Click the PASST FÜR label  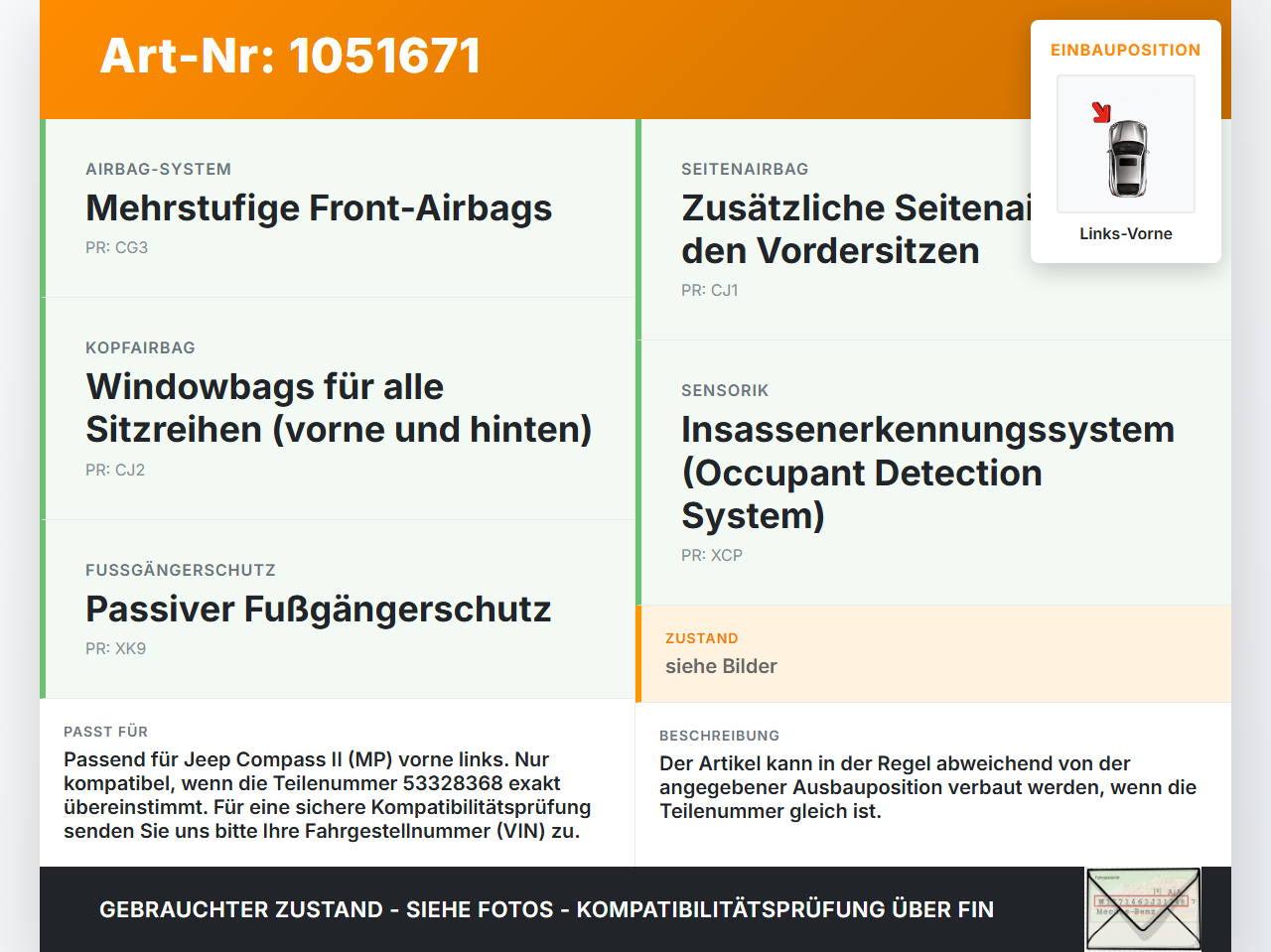coord(105,732)
